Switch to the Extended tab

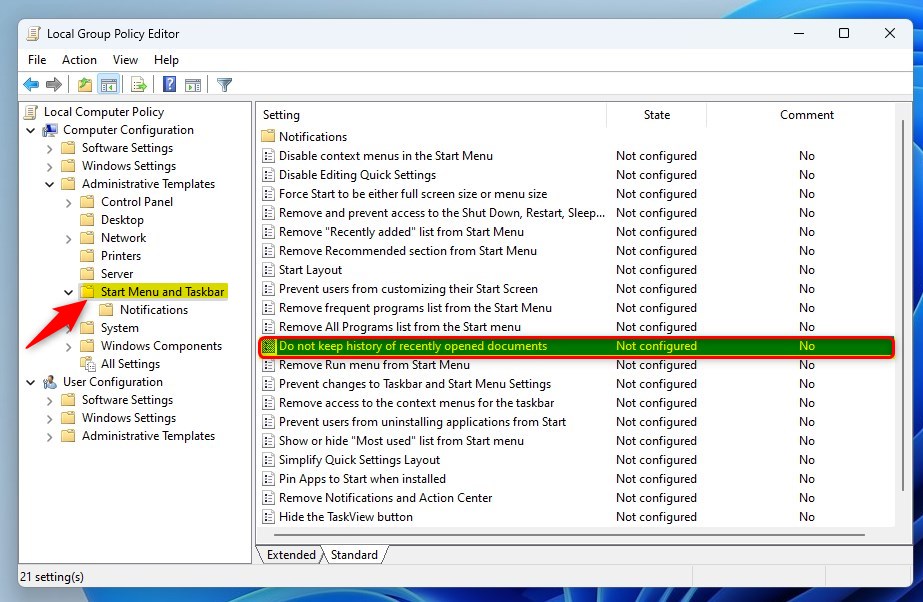pyautogui.click(x=291, y=555)
